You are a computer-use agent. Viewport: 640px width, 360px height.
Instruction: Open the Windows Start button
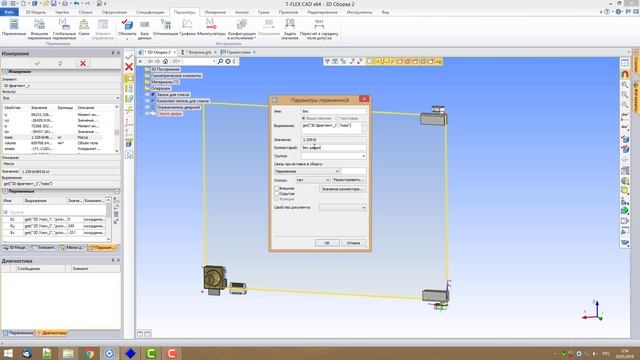click(x=8, y=353)
